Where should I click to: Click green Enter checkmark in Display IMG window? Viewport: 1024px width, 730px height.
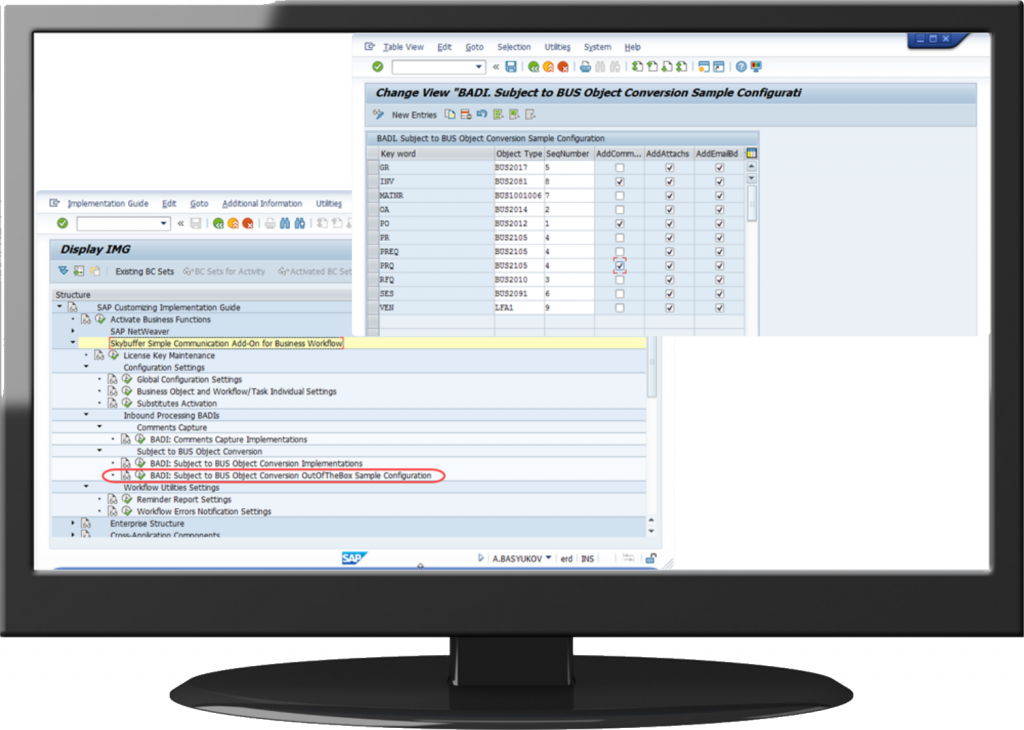pos(62,223)
